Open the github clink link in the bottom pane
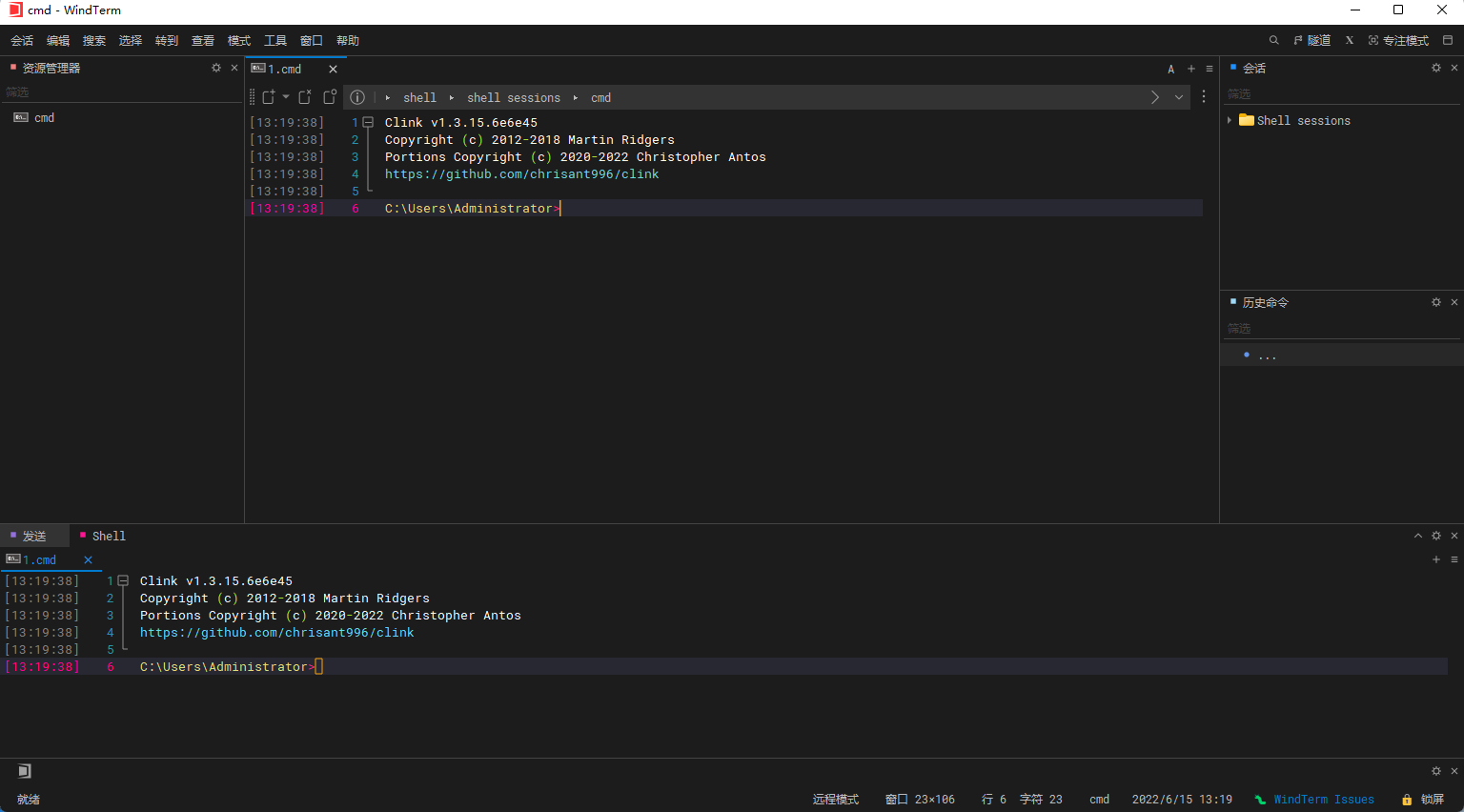The height and width of the screenshot is (812, 1464). [276, 633]
